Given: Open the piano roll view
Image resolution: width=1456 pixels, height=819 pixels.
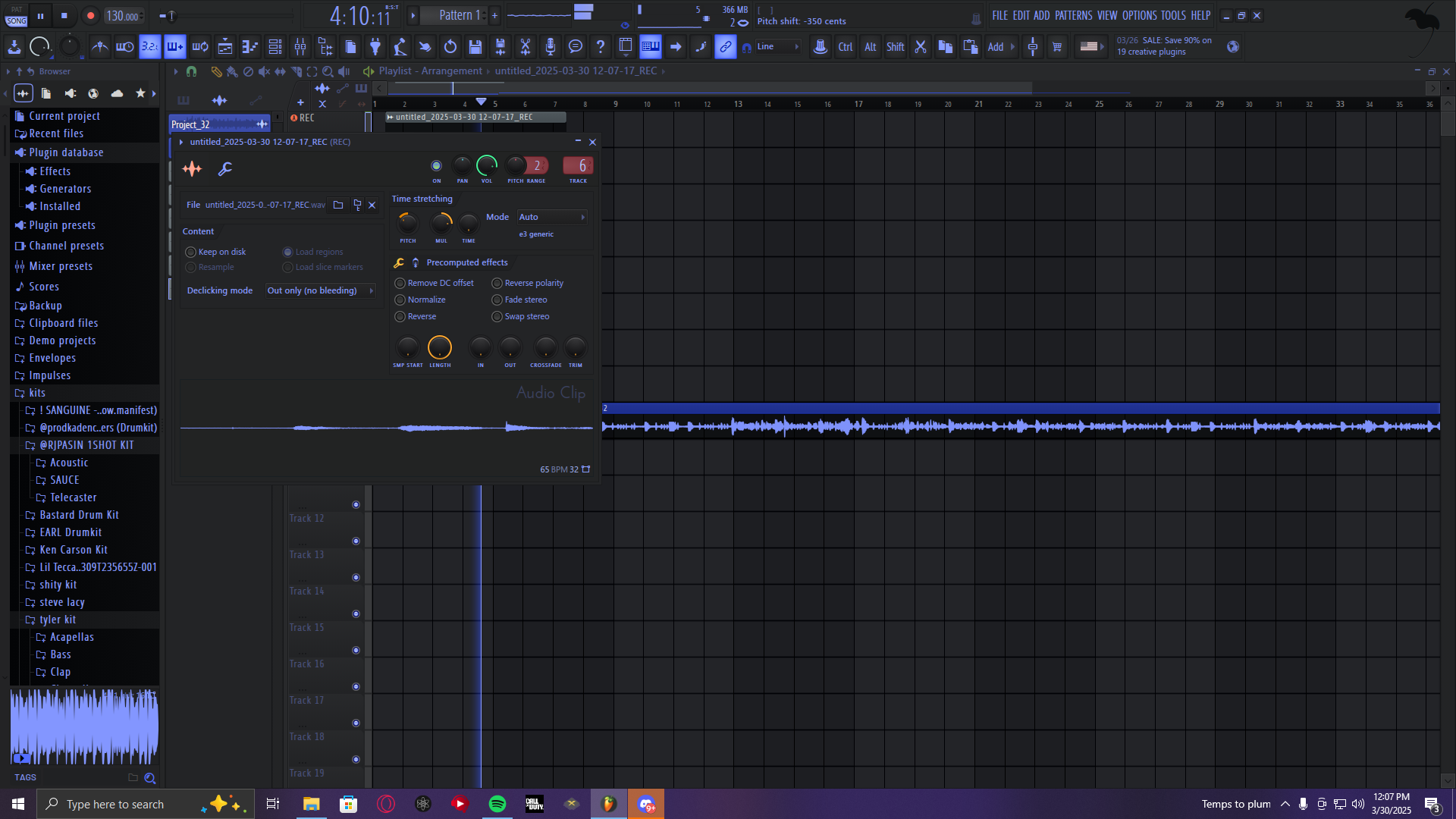Looking at the screenshot, I should [x=250, y=47].
